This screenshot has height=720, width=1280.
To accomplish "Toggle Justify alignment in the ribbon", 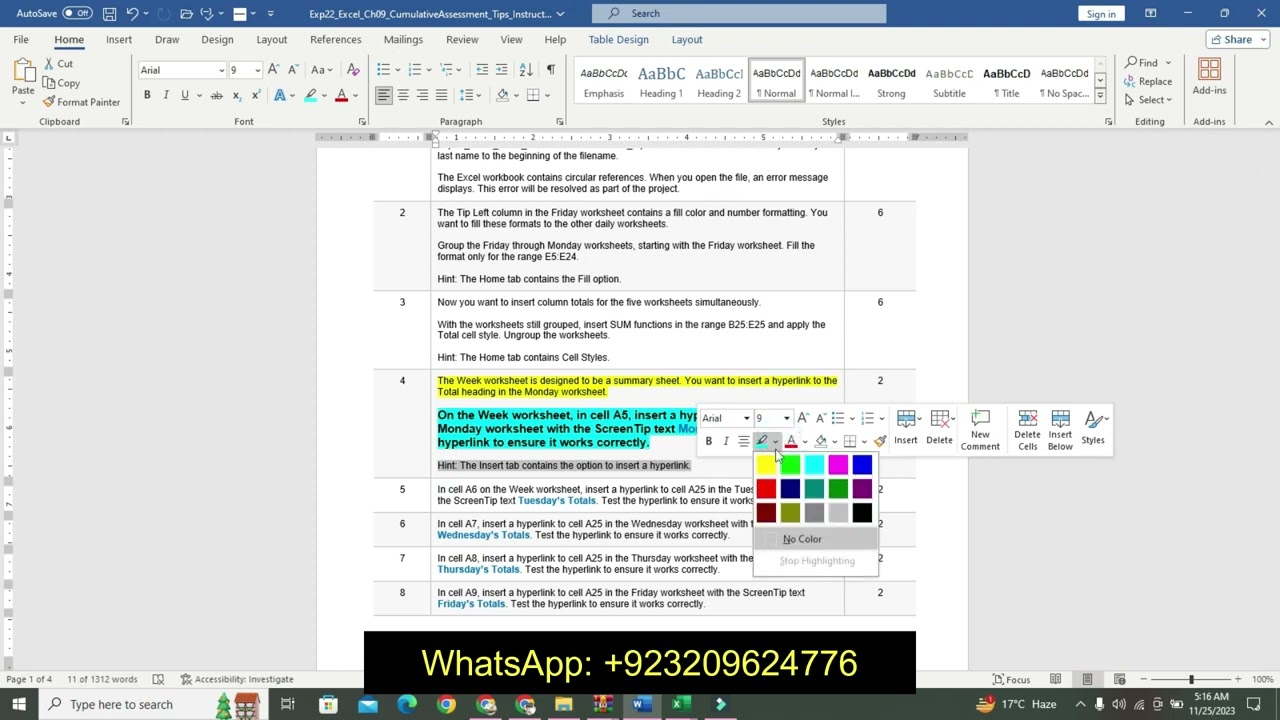I will 443,95.
